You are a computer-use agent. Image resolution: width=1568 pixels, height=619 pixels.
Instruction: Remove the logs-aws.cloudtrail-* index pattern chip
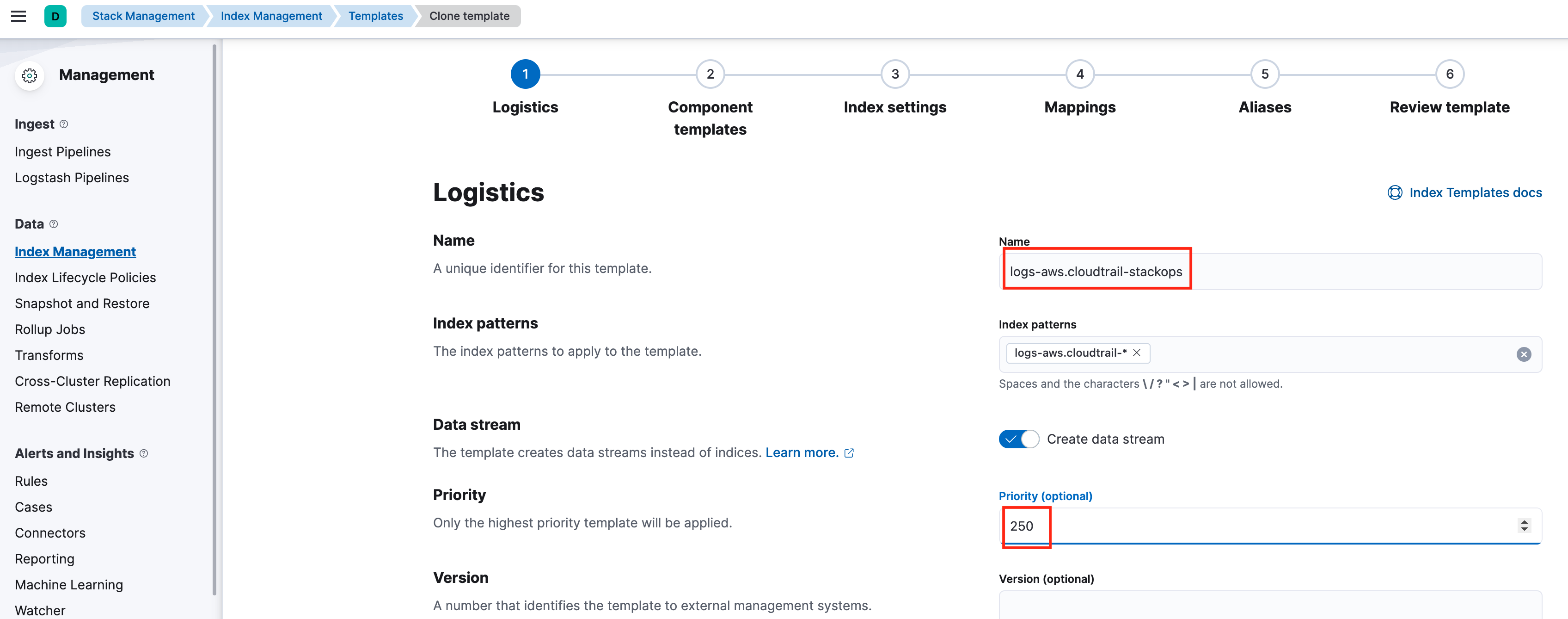coord(1138,353)
